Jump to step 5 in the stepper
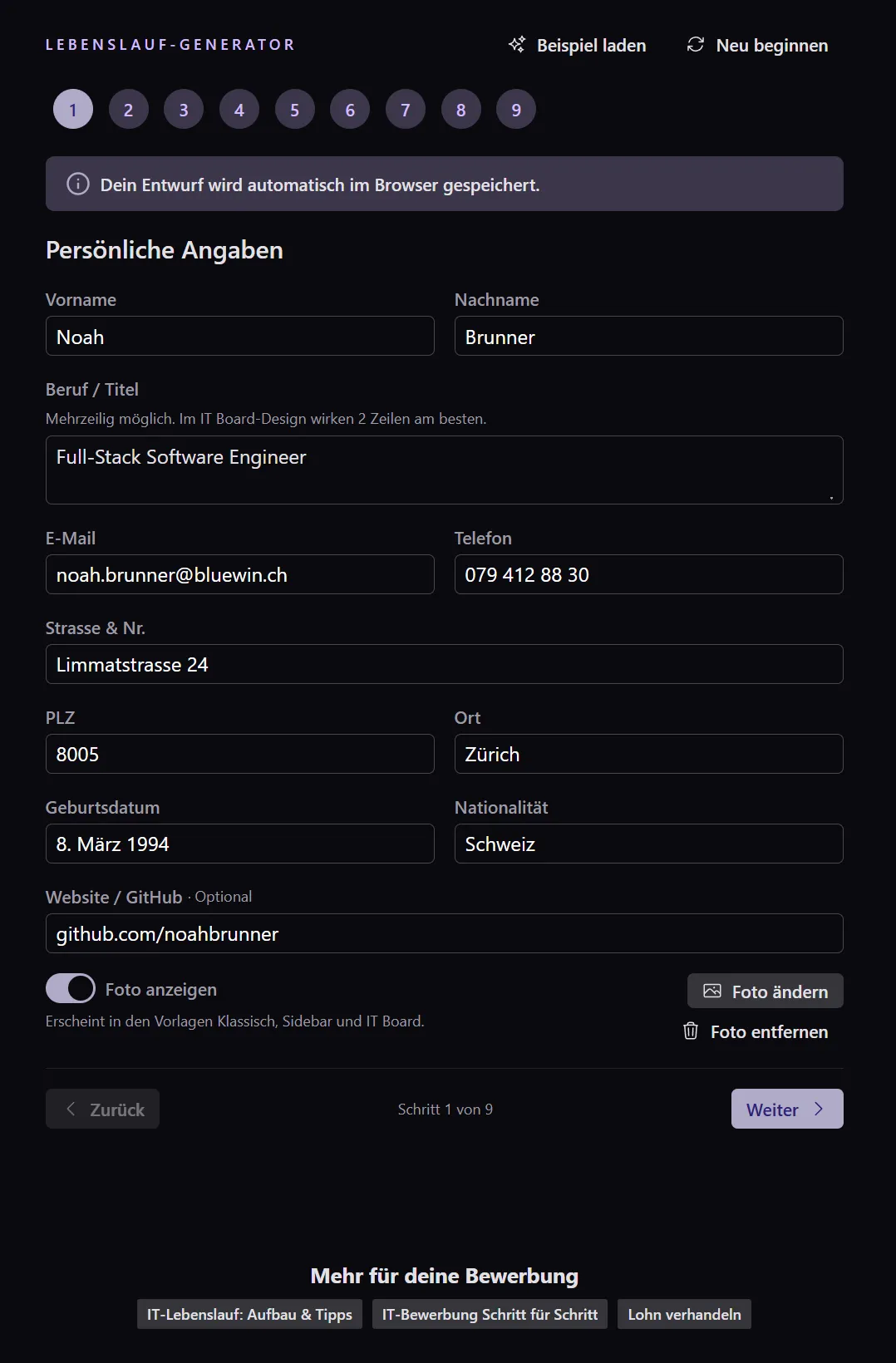Viewport: 896px width, 1363px height. click(x=295, y=110)
